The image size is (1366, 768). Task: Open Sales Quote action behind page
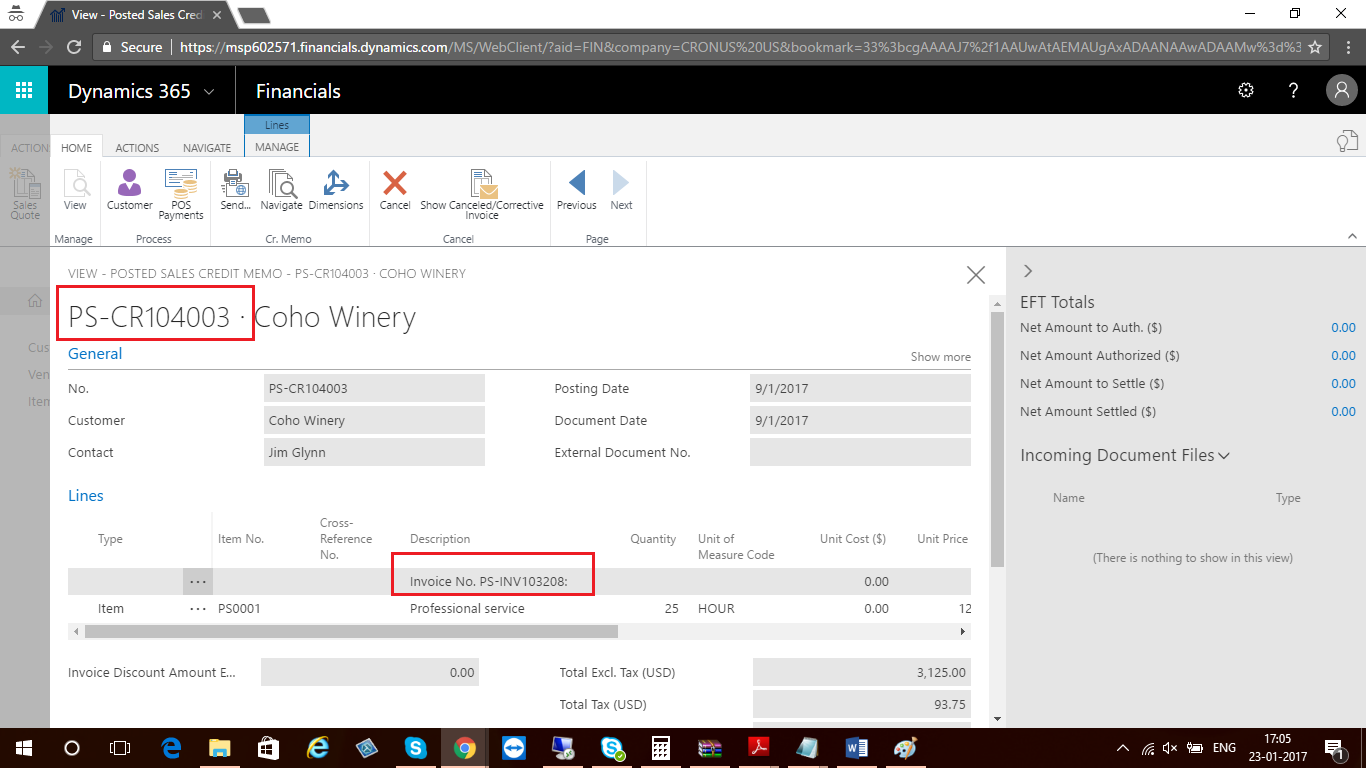25,194
